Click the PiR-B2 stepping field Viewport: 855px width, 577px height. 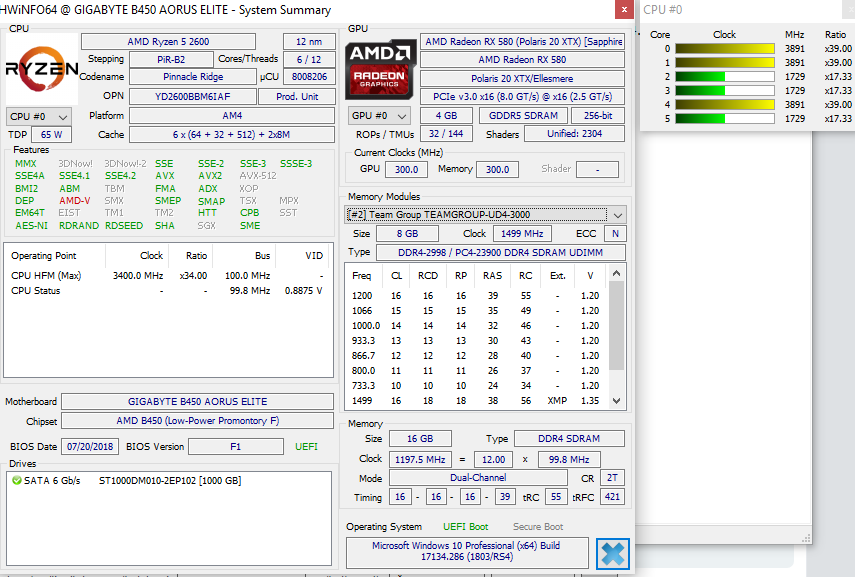pyautogui.click(x=171, y=59)
